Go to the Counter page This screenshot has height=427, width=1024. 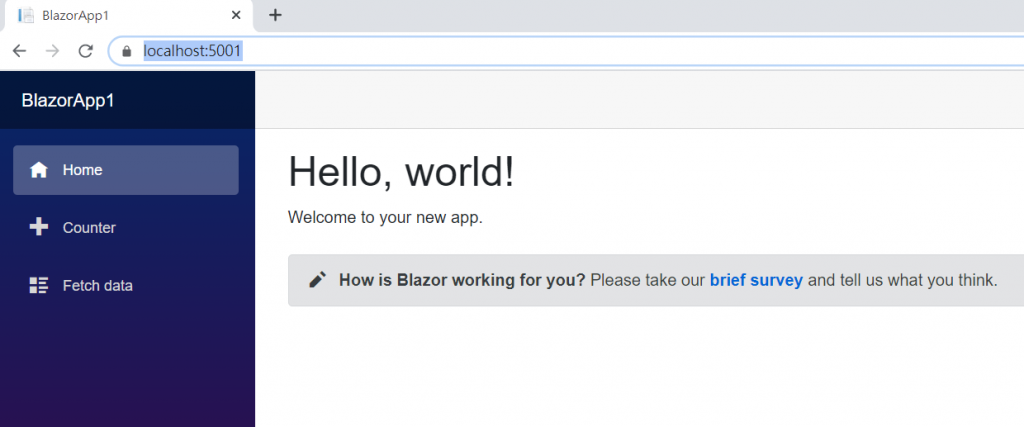click(x=125, y=228)
